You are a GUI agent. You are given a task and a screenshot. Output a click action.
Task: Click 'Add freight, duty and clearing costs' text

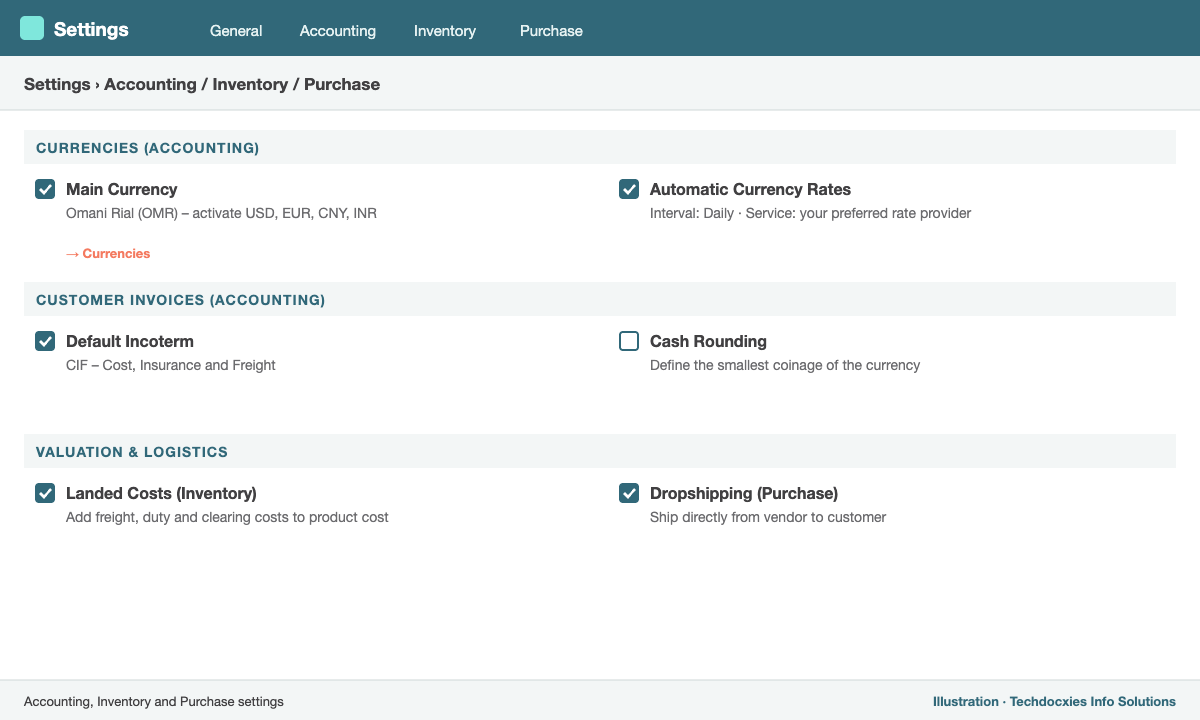(227, 517)
